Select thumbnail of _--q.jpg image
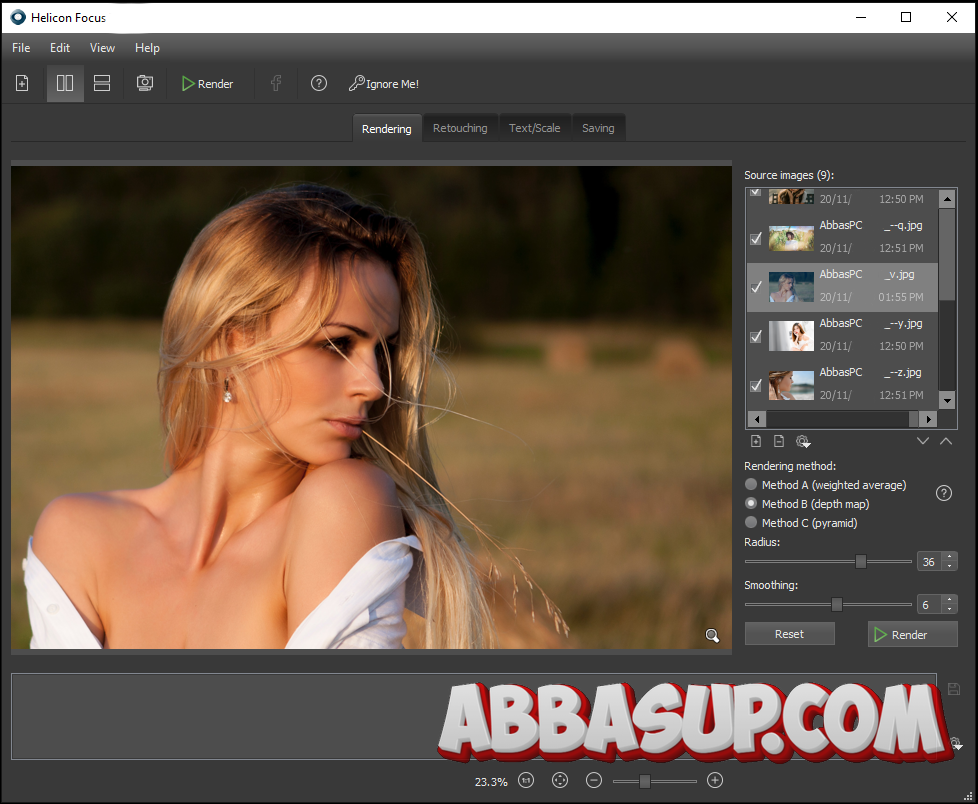978x804 pixels. click(791, 238)
